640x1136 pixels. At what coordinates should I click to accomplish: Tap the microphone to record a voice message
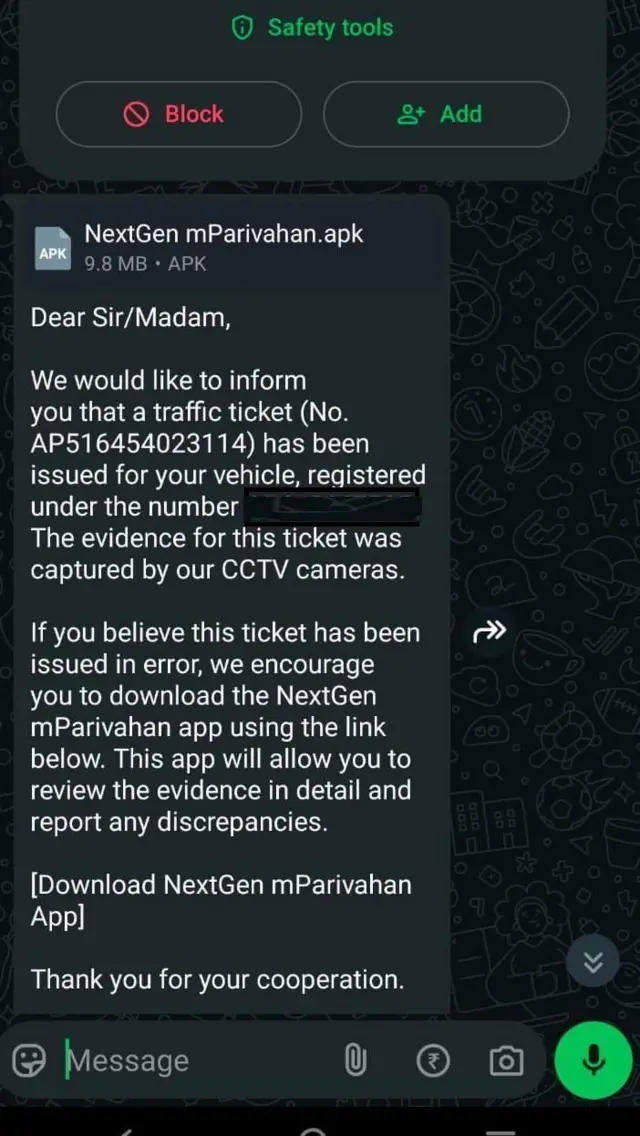point(593,1060)
